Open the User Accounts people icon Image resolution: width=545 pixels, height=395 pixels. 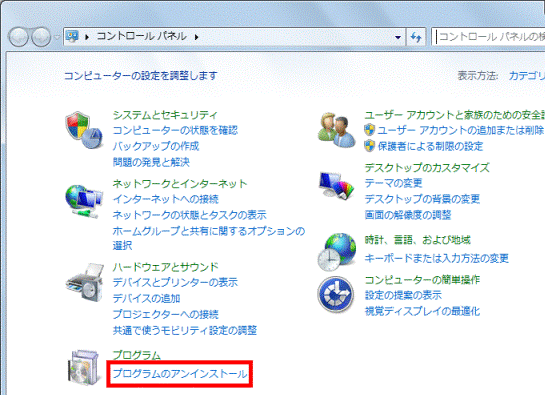pyautogui.click(x=336, y=130)
